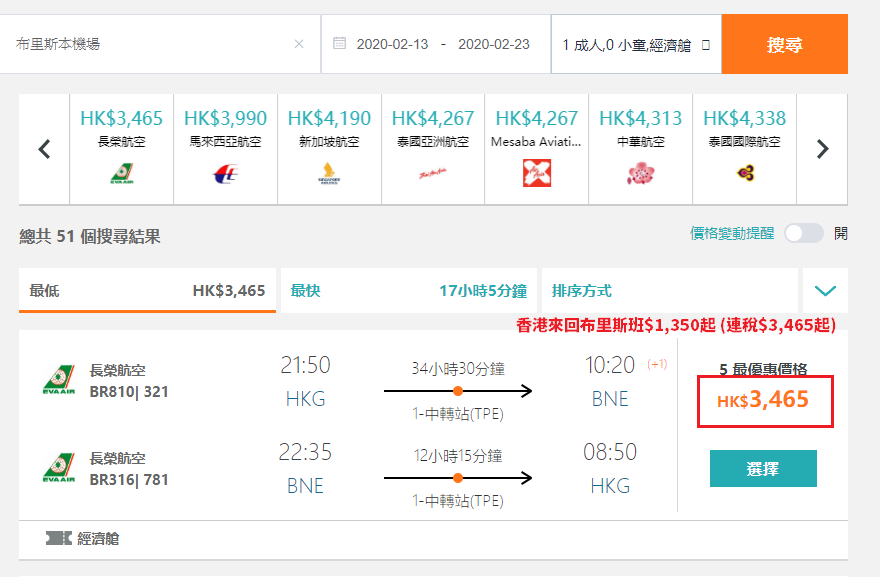Clear the 布里斯本機場 destination field
Image resolution: width=880 pixels, height=577 pixels.
[299, 44]
